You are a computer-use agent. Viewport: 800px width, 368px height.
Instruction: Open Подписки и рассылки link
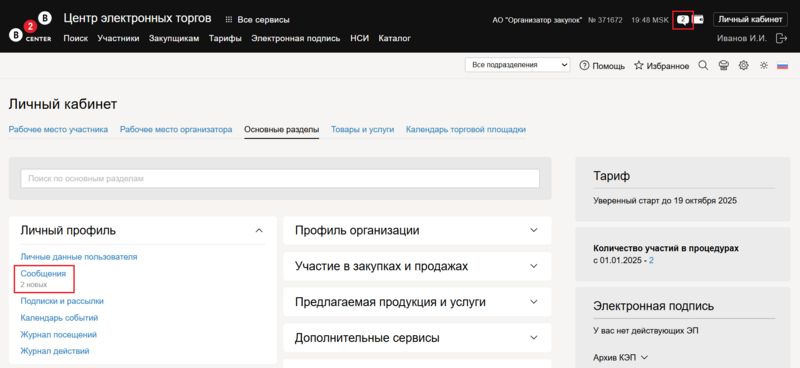click(x=62, y=301)
